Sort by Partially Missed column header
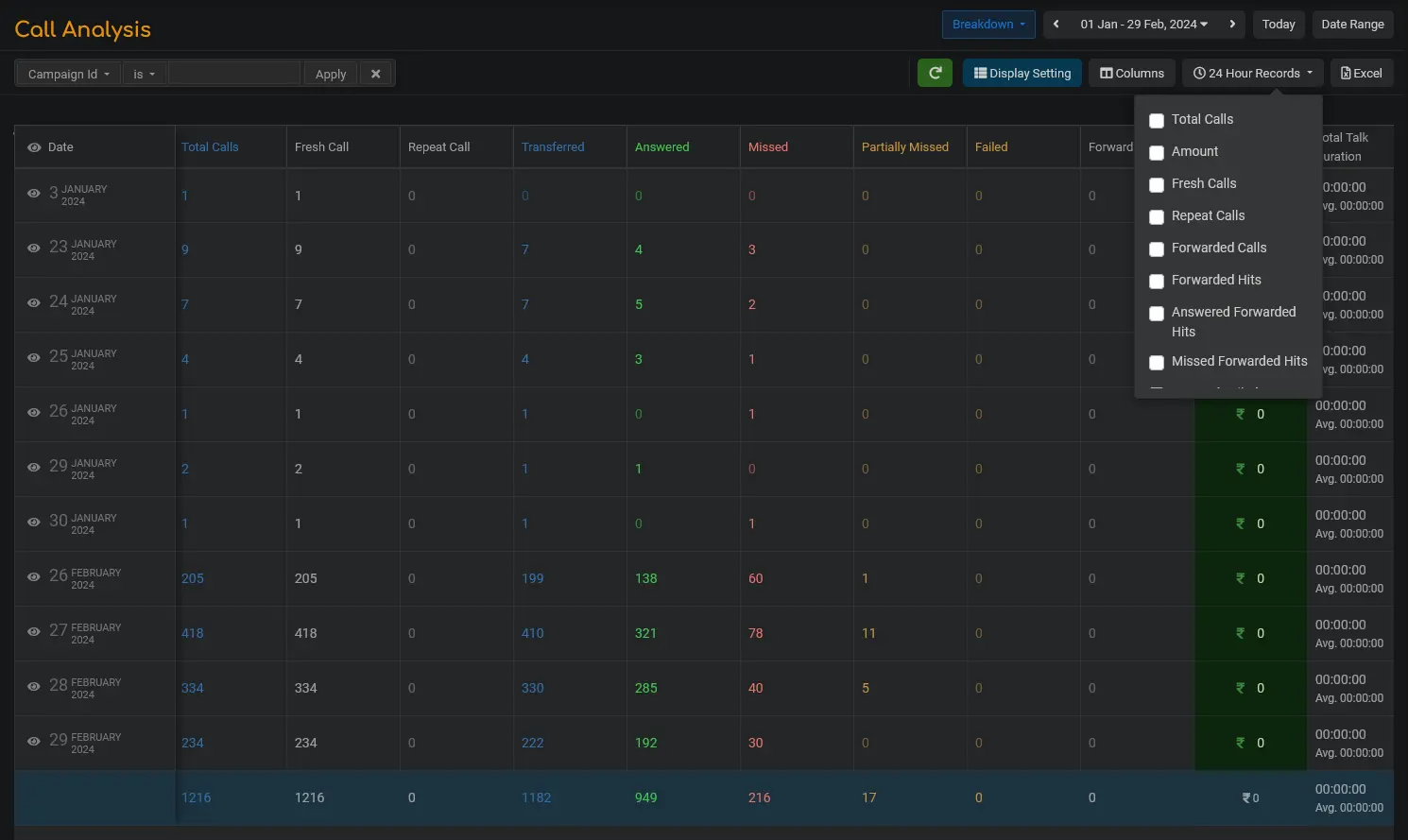1408x840 pixels. 905,147
